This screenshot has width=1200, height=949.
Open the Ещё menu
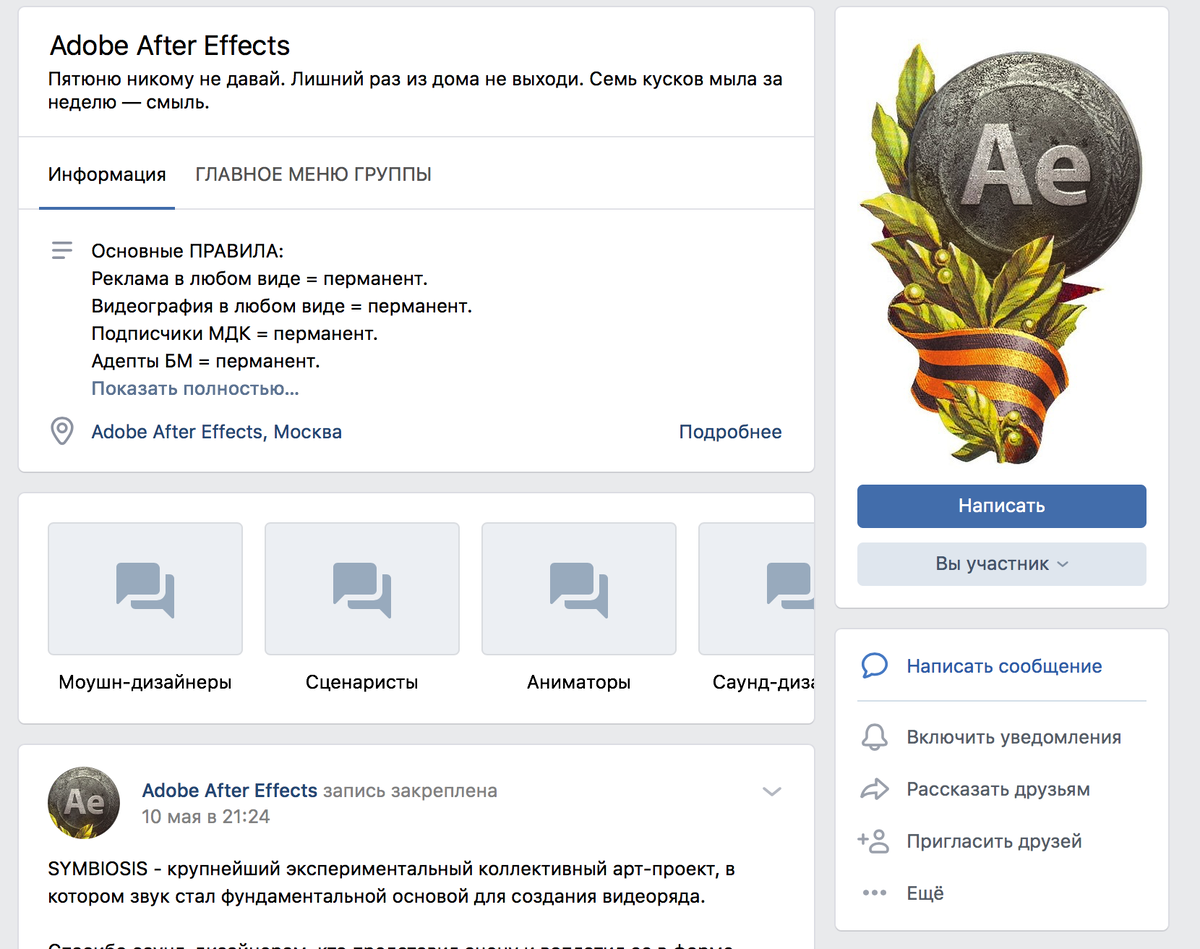point(925,893)
